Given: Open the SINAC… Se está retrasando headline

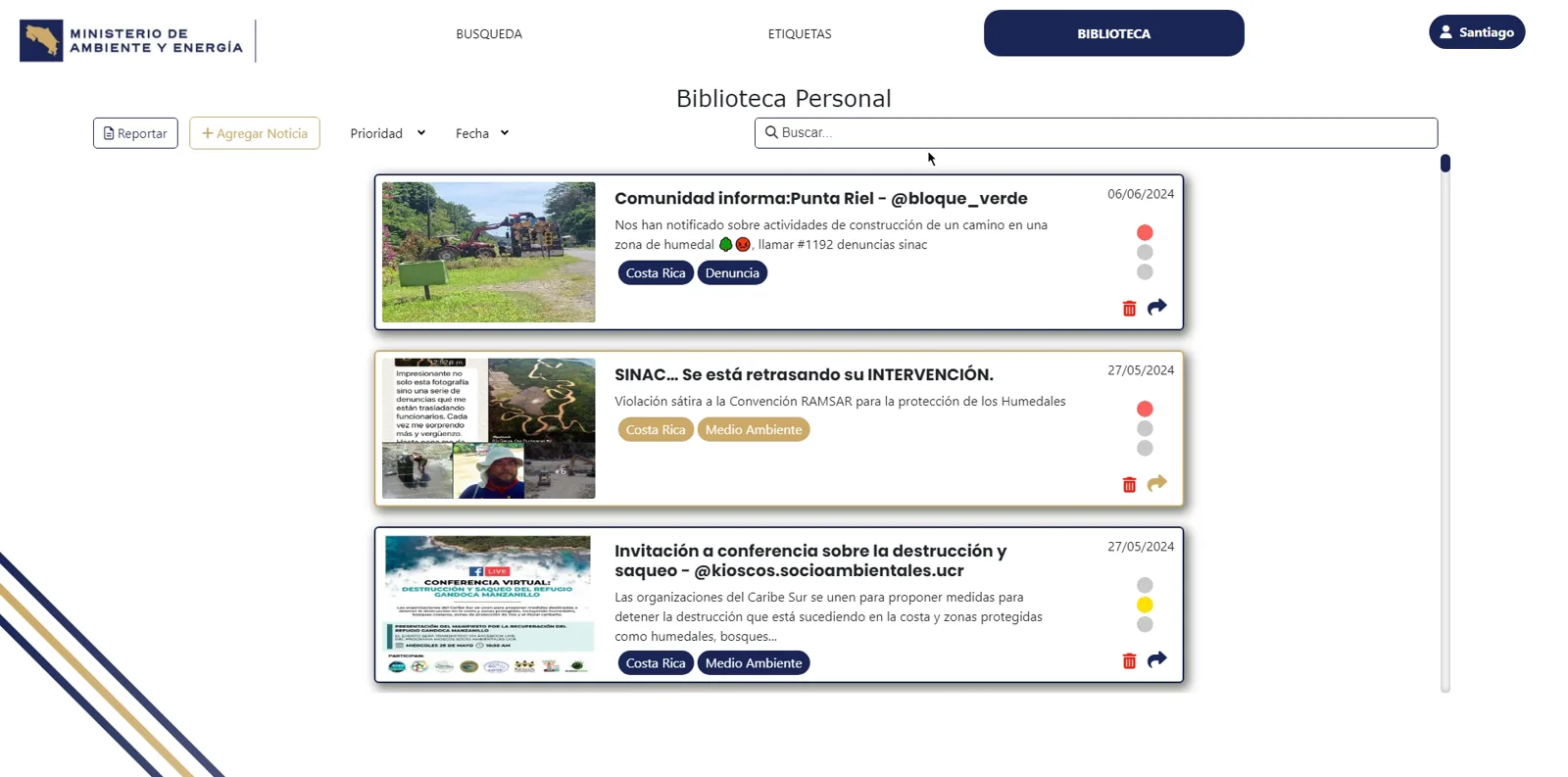Looking at the screenshot, I should (804, 374).
